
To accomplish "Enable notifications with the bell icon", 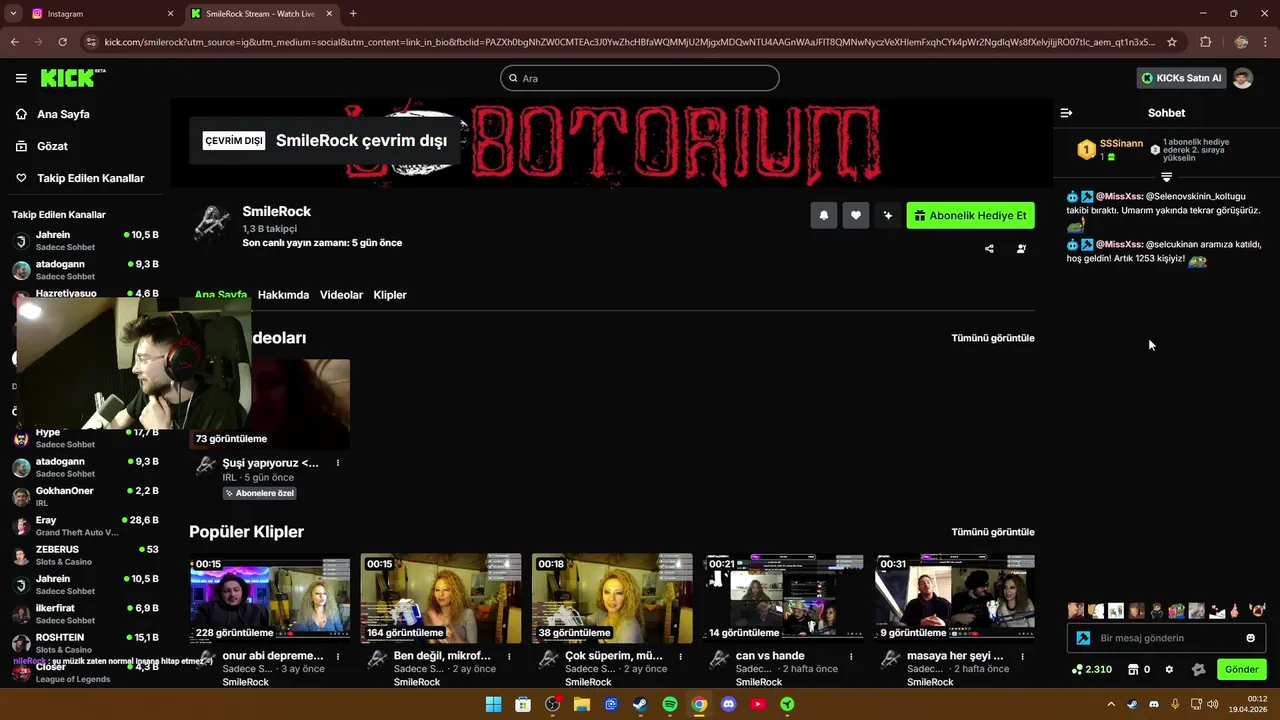I will coord(824,215).
